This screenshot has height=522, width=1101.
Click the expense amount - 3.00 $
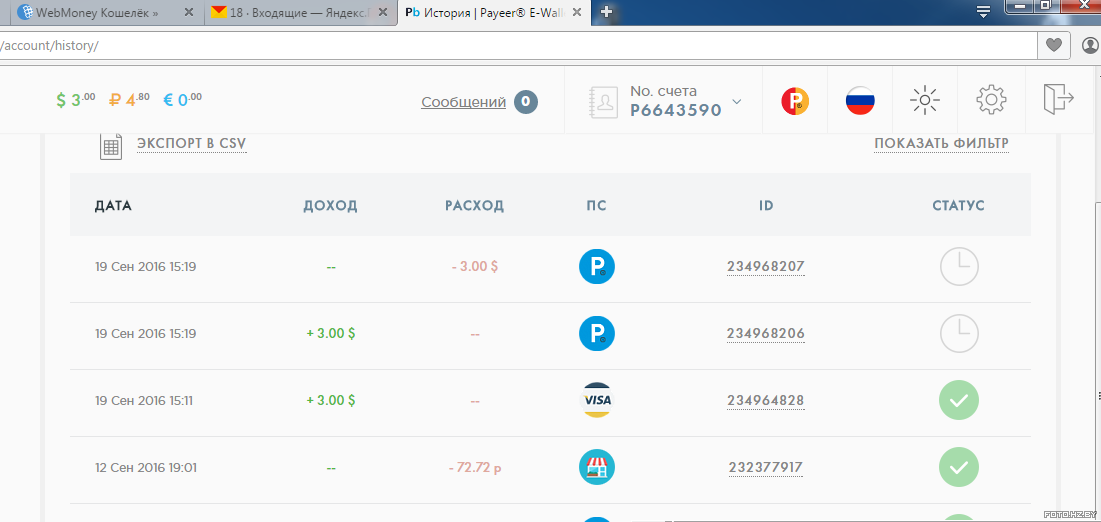tap(475, 267)
